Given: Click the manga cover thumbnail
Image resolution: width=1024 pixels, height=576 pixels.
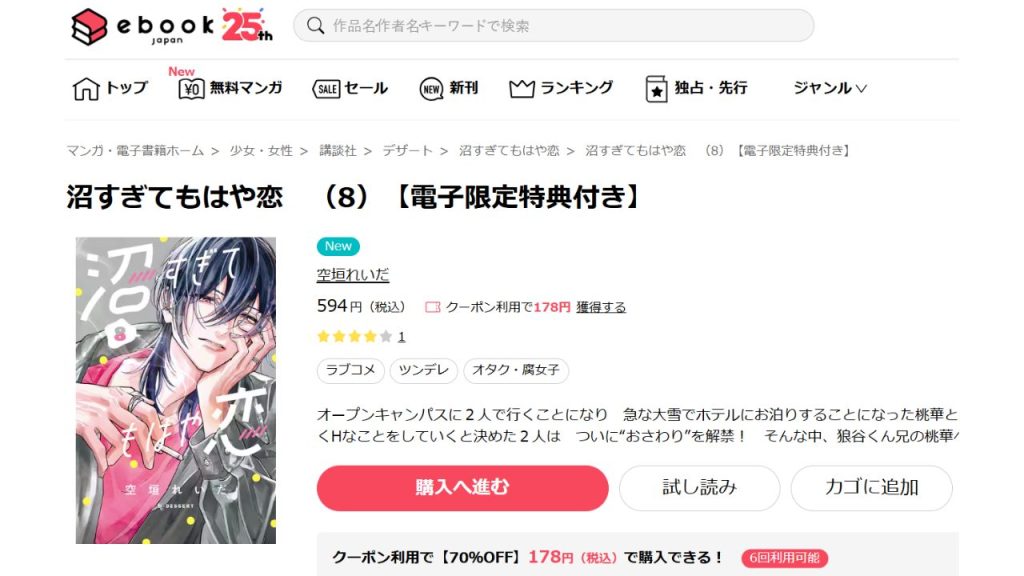Looking at the screenshot, I should pyautogui.click(x=176, y=391).
